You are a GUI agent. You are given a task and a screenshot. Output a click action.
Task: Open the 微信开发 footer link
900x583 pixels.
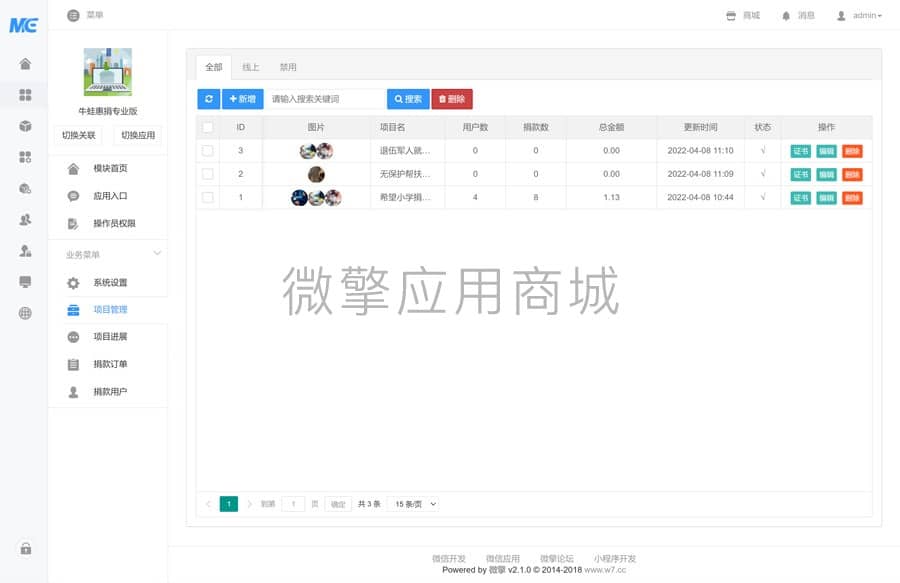click(448, 558)
